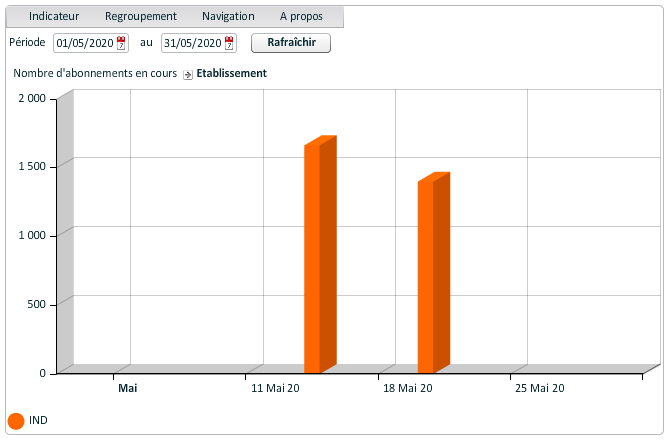Viewport: 670px width, 443px height.
Task: Click the 'Mai' axis label
Action: pyautogui.click(x=128, y=388)
